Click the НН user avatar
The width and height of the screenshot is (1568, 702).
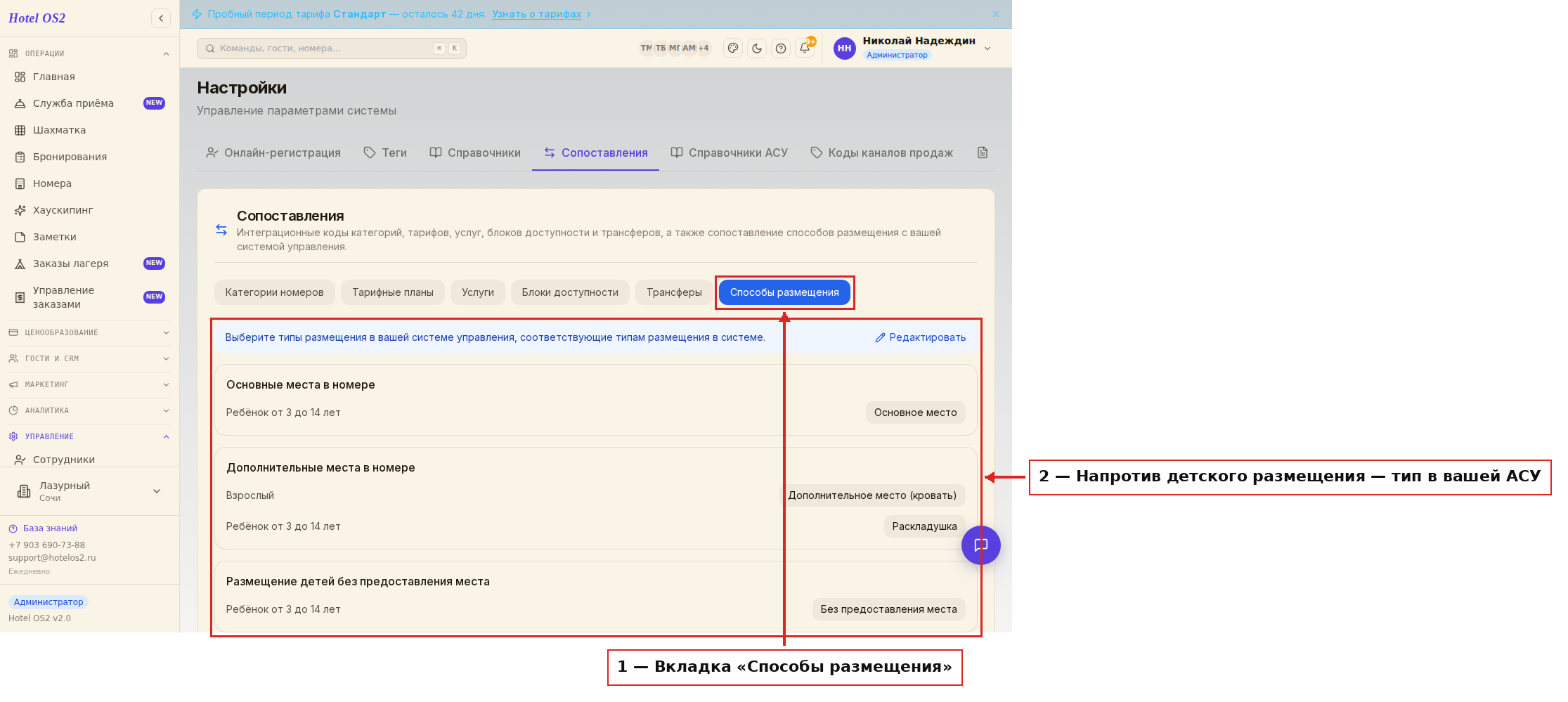click(844, 48)
